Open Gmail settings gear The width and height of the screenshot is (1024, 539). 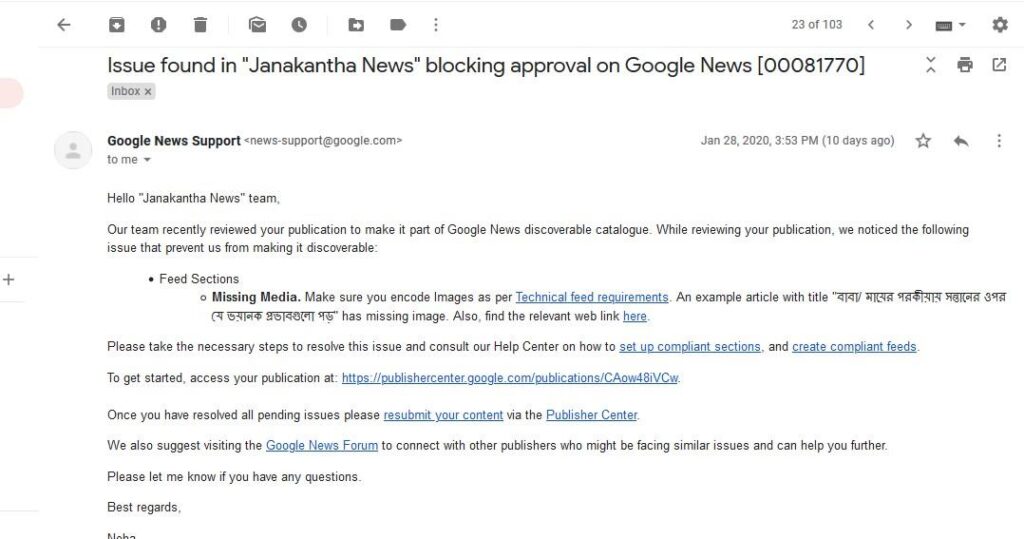point(1000,25)
